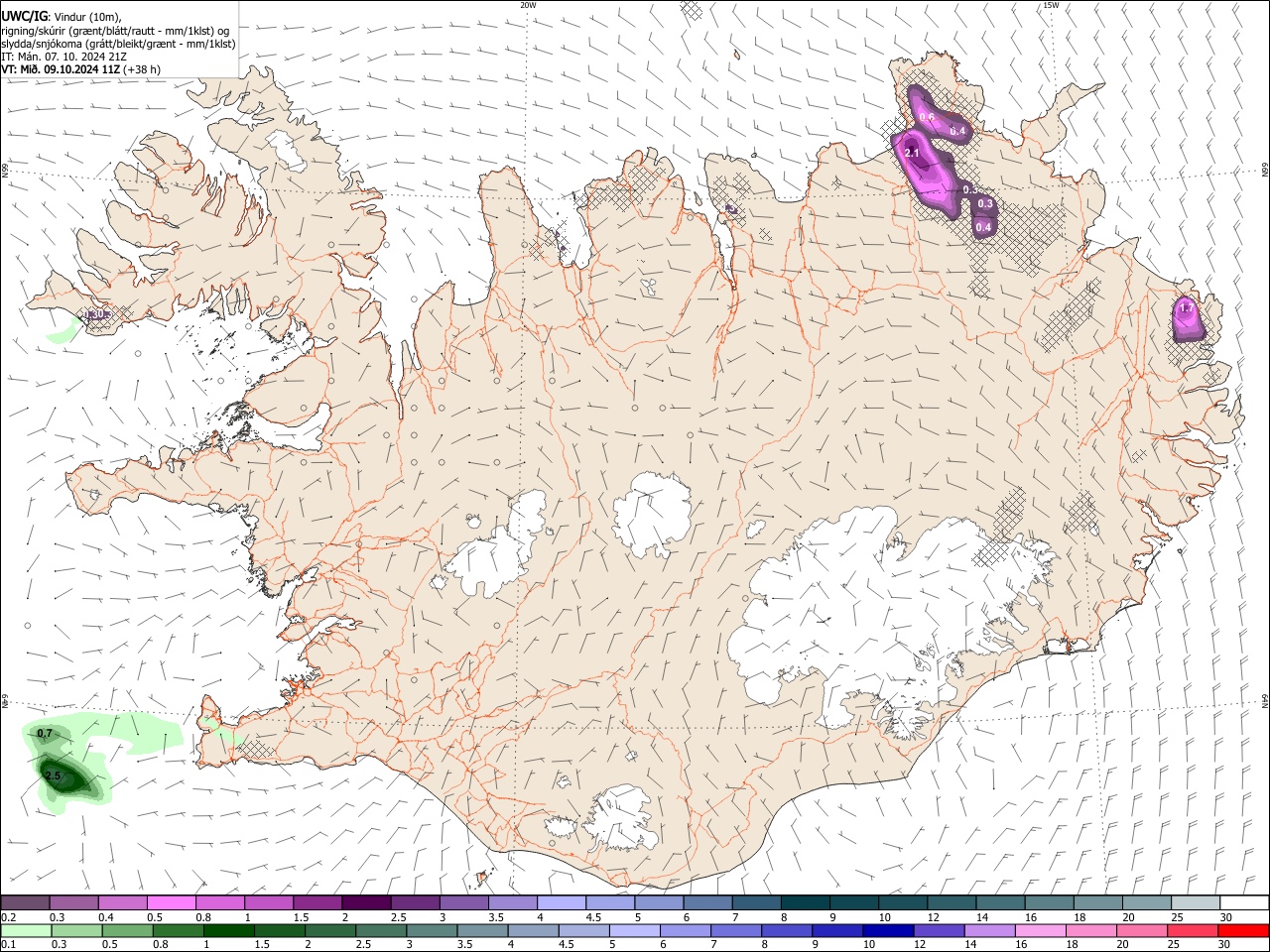Pick the darkest green 1–1.5 swatch in the rain scale
1270x952 pixels.
coord(228,930)
